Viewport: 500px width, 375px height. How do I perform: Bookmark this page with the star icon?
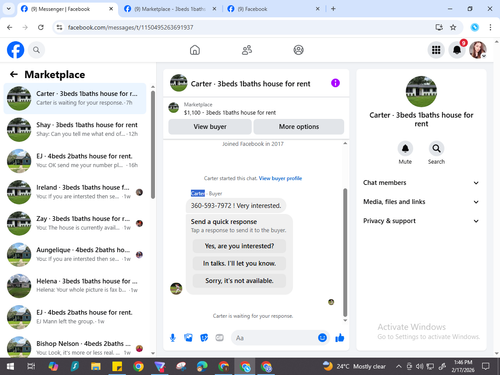(453, 27)
